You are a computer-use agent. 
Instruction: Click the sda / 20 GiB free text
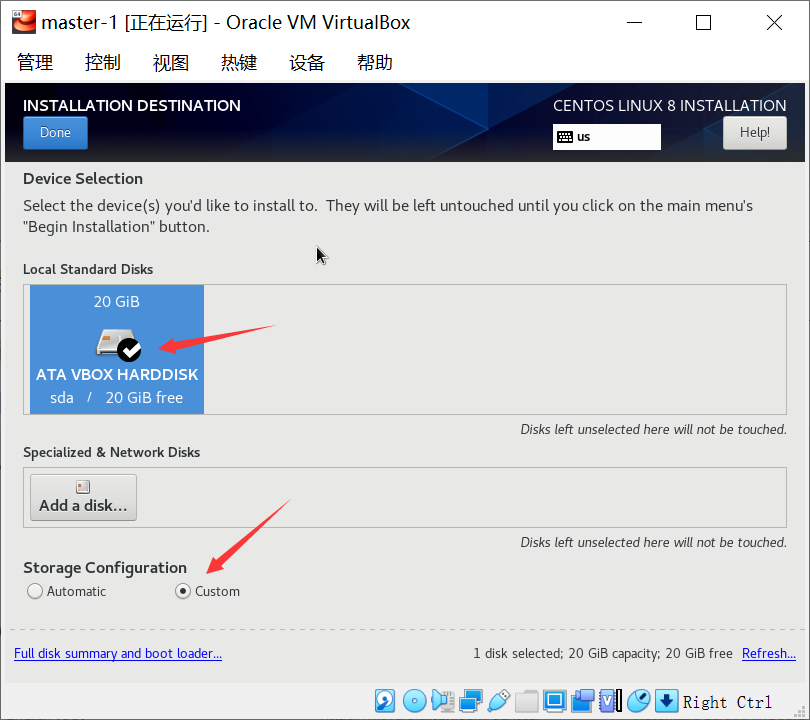(117, 398)
